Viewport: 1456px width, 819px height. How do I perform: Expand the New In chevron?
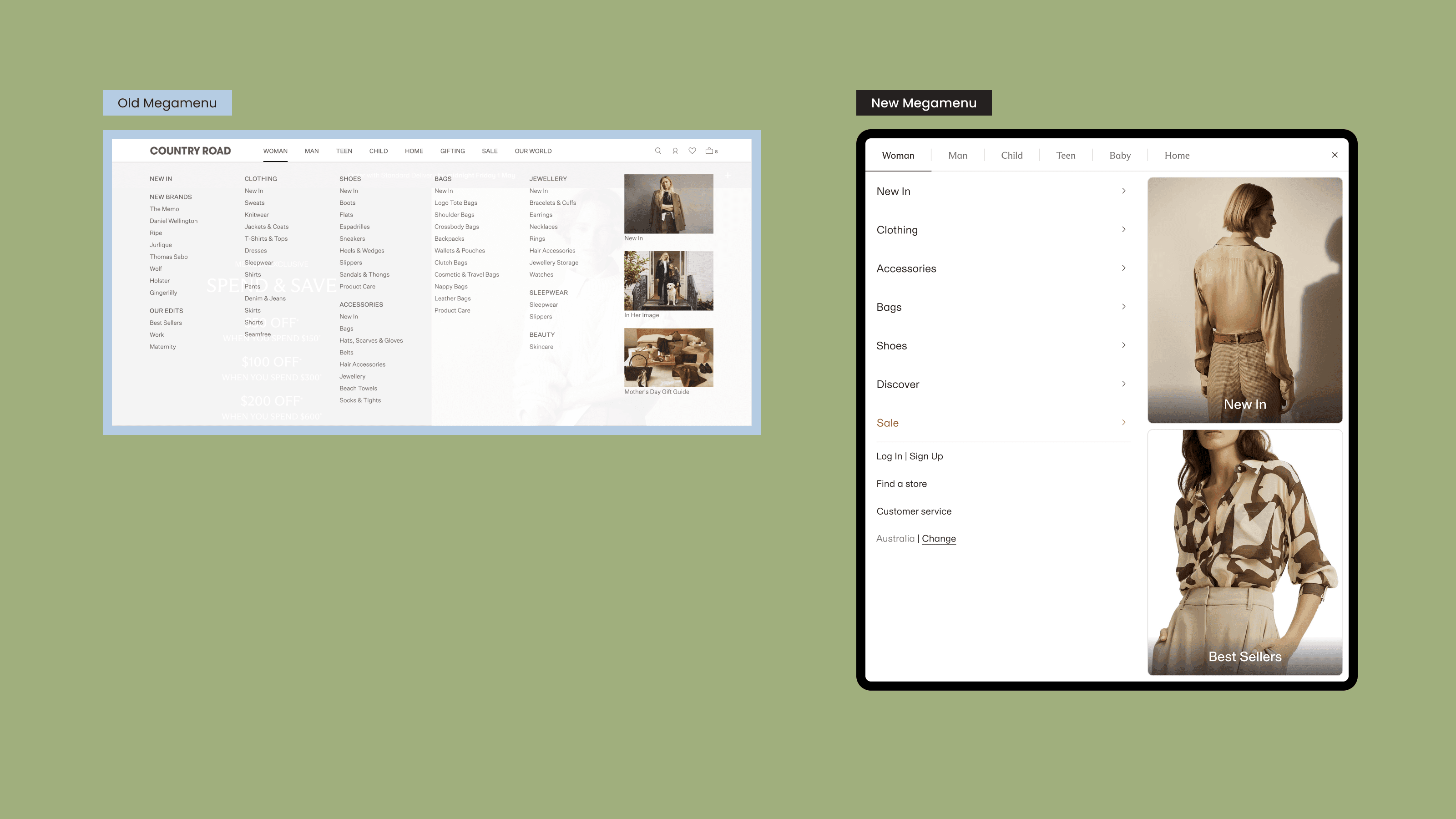click(1124, 191)
